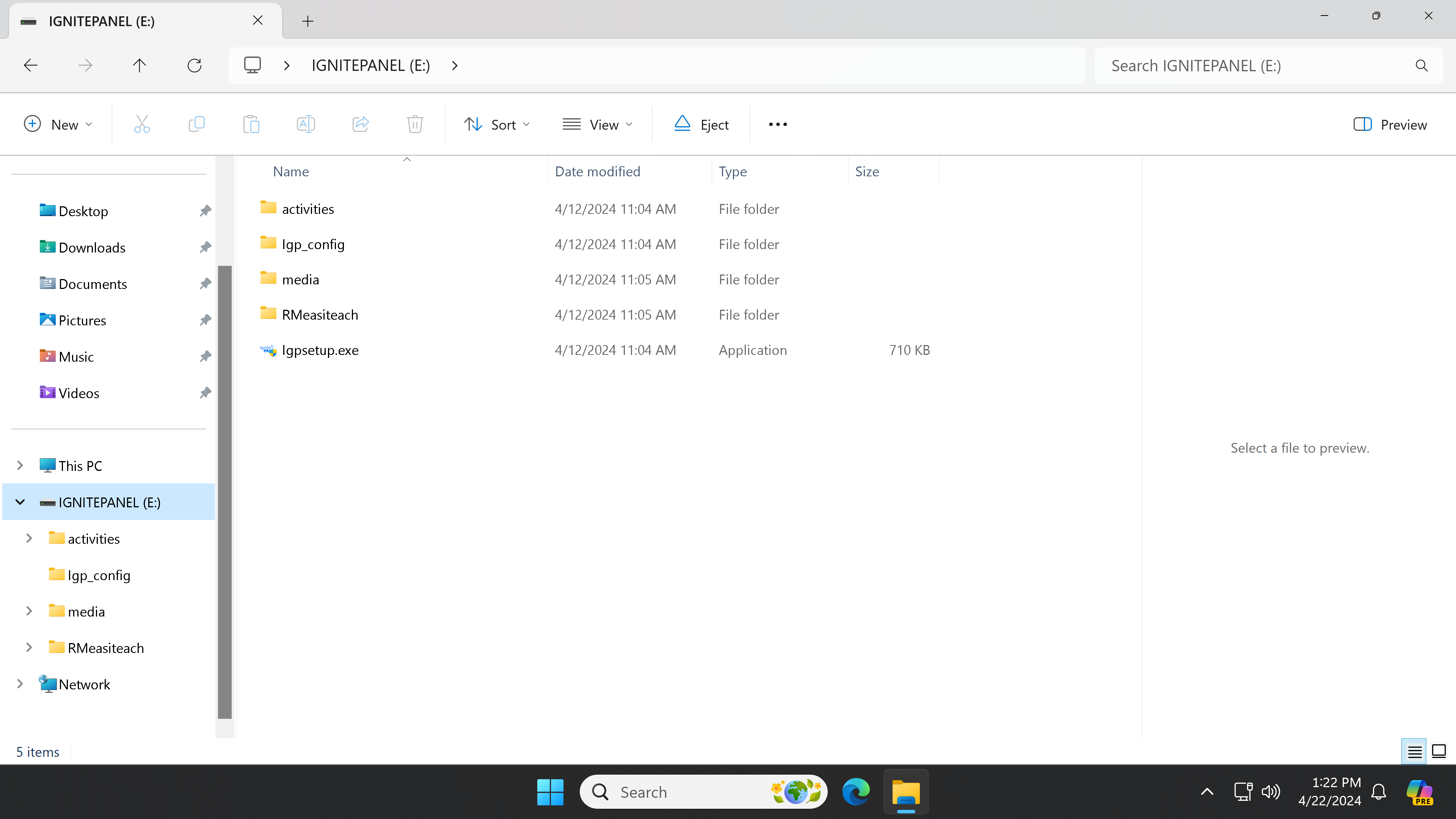1456x819 pixels.
Task: Click chevron after IGNITEPANEL (E:) in address bar
Action: (455, 66)
